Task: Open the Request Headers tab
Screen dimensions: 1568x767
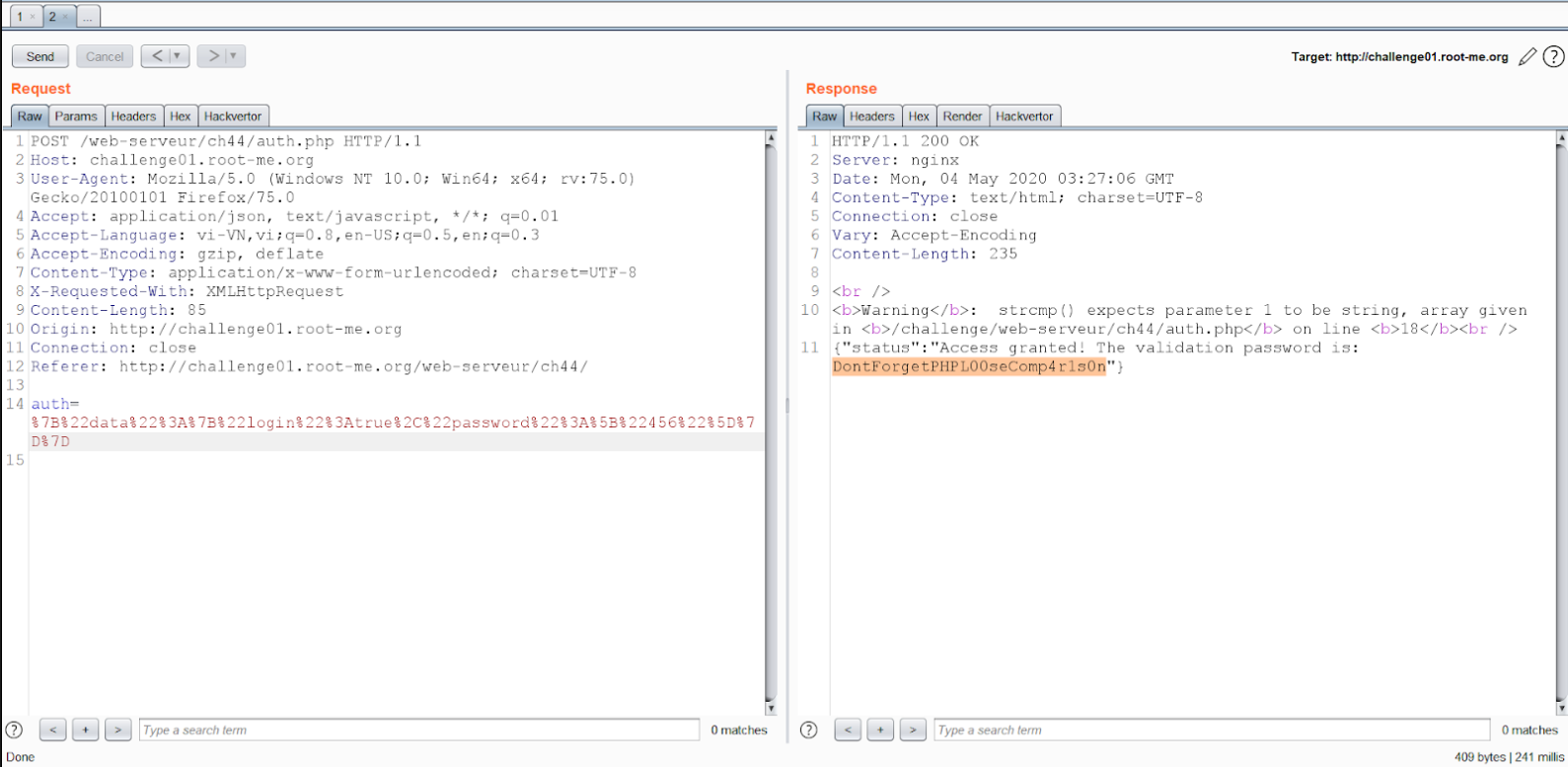Action: [133, 116]
